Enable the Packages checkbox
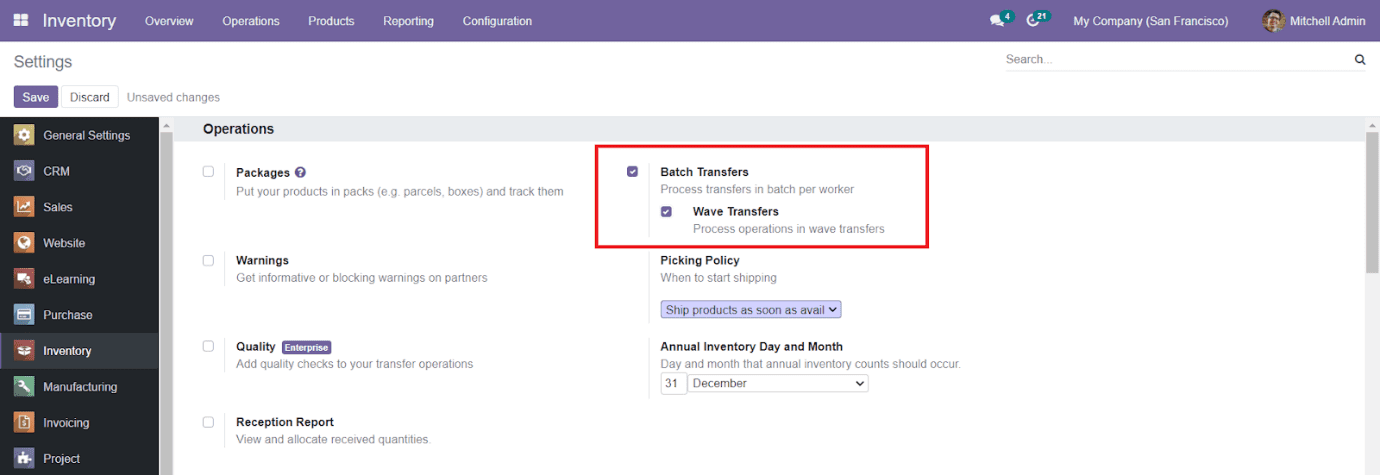Screen dimensions: 1380x475 (x=208, y=172)
